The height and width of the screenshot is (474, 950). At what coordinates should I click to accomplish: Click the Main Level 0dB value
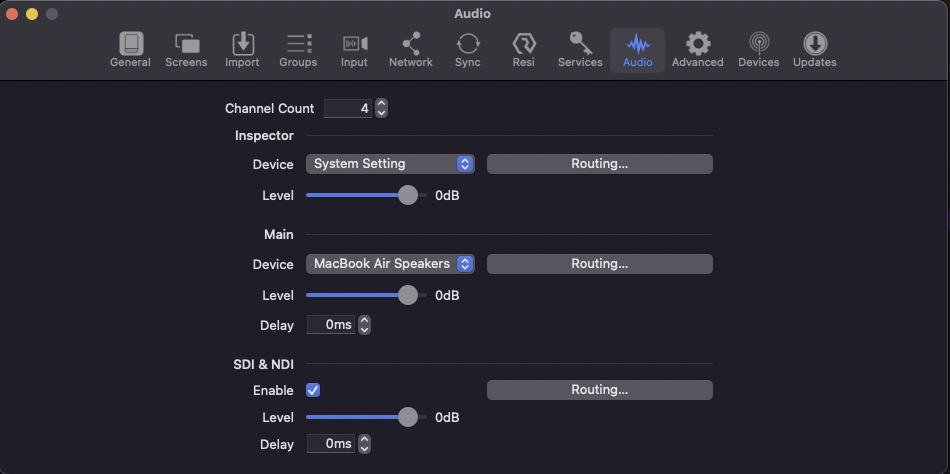click(447, 295)
